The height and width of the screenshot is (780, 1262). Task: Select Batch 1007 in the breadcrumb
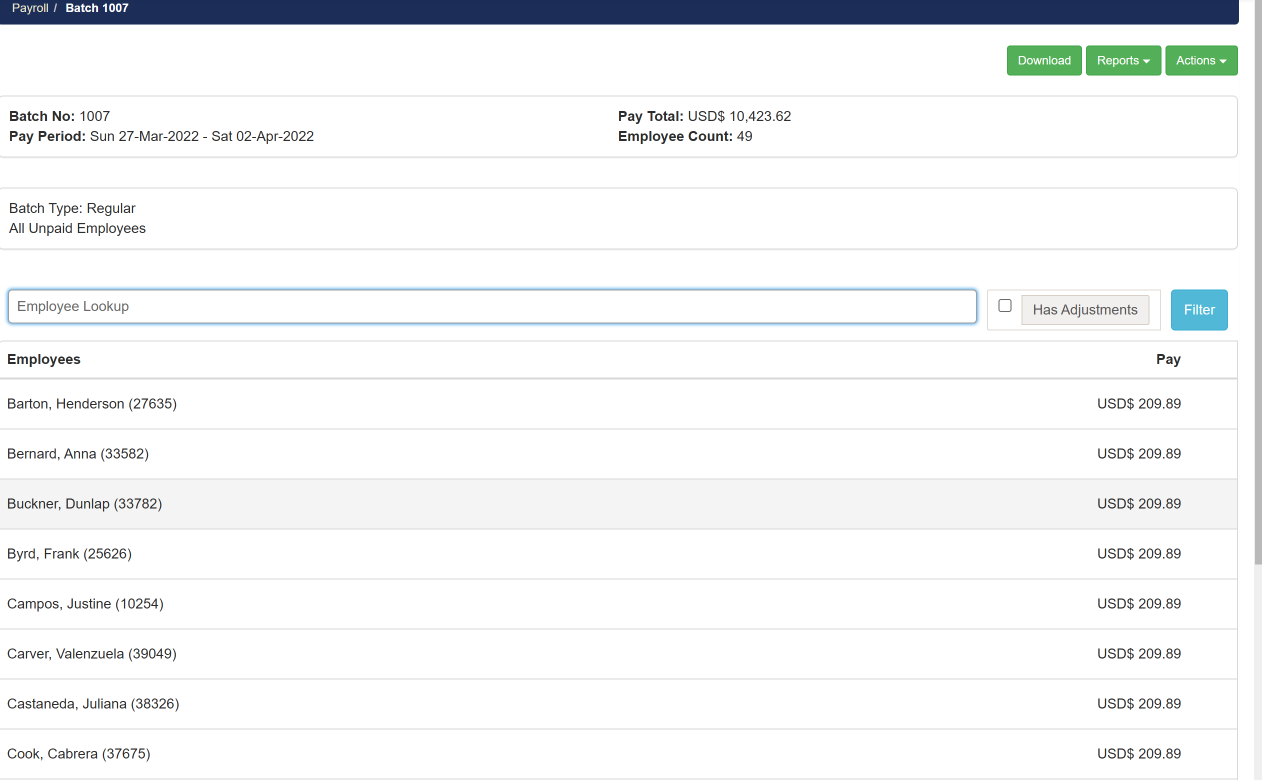pos(95,8)
